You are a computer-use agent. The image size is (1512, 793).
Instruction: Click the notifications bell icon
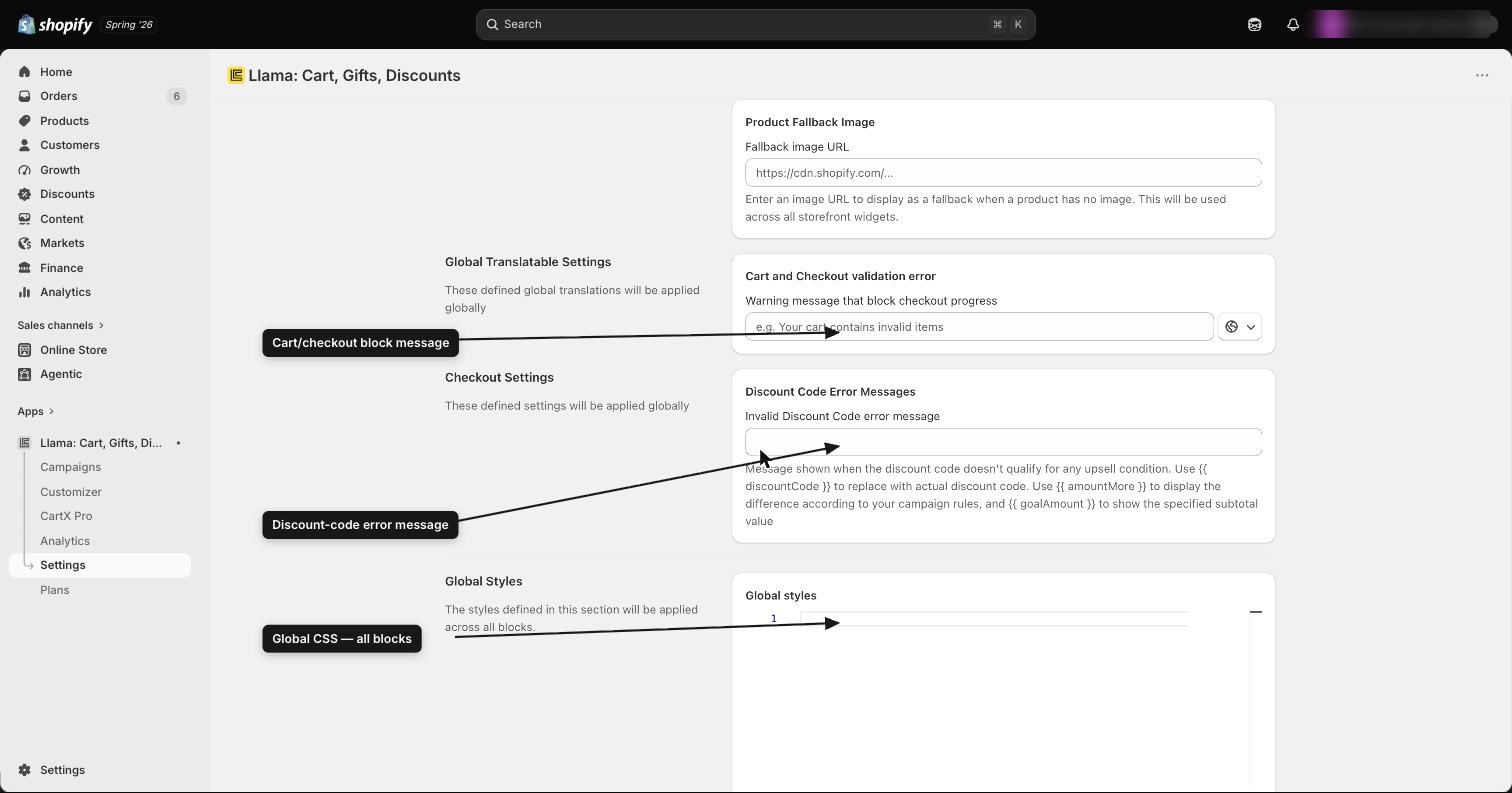(1293, 24)
